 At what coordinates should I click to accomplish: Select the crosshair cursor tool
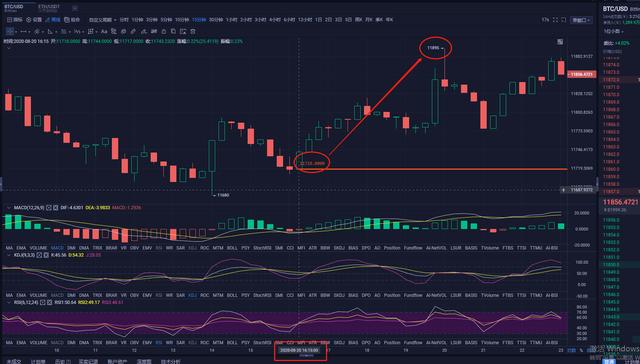tap(9, 31)
